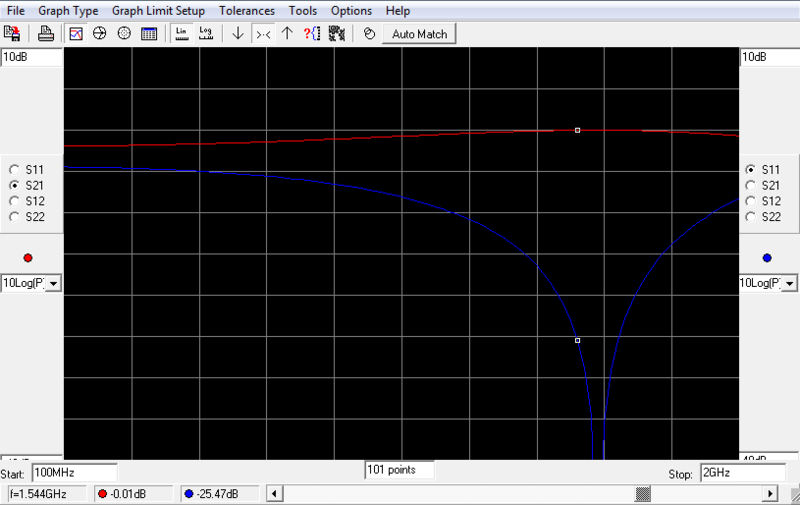Open the Tolerances menu
Viewport: 800px width, 505px height.
click(x=246, y=11)
